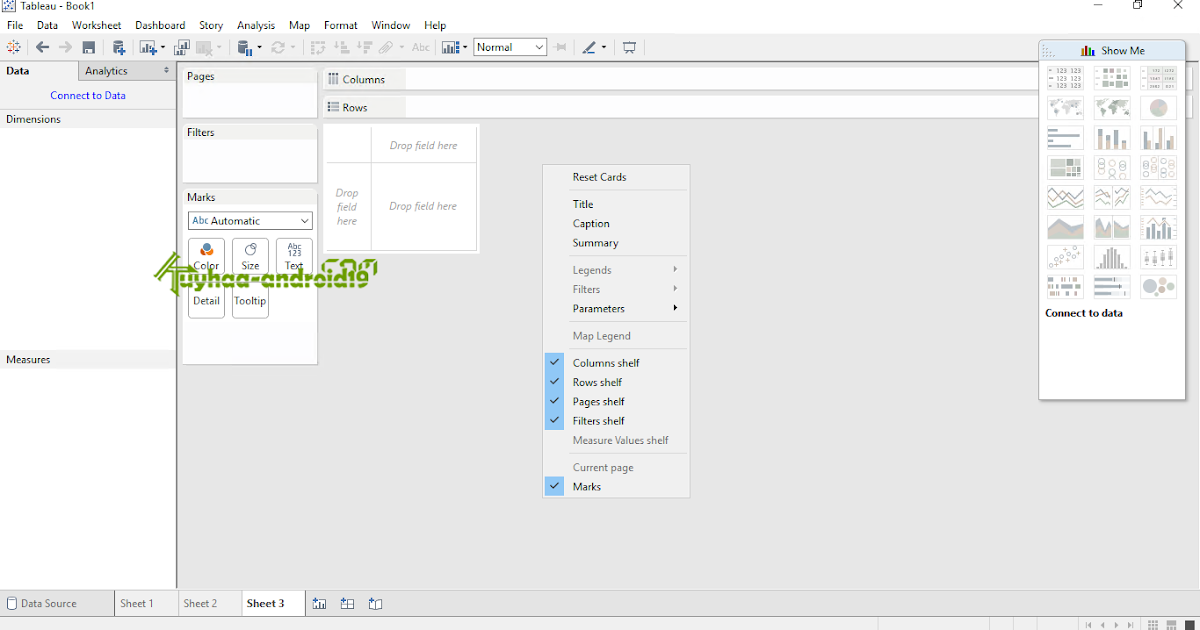This screenshot has height=630, width=1200.
Task: Select the text table chart in Show Me
Action: click(1065, 78)
